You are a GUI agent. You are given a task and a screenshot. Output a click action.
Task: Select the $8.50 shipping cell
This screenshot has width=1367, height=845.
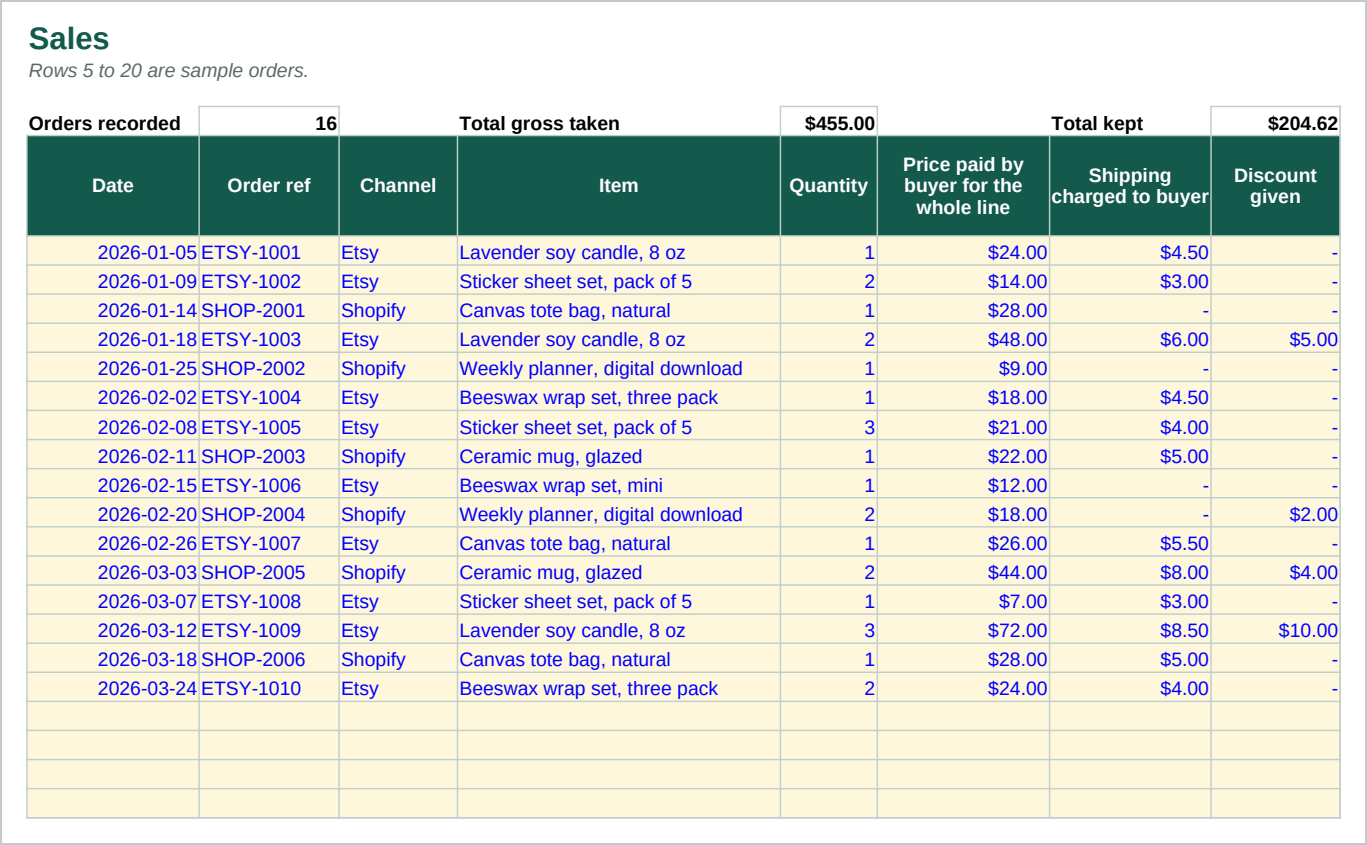pos(1130,630)
